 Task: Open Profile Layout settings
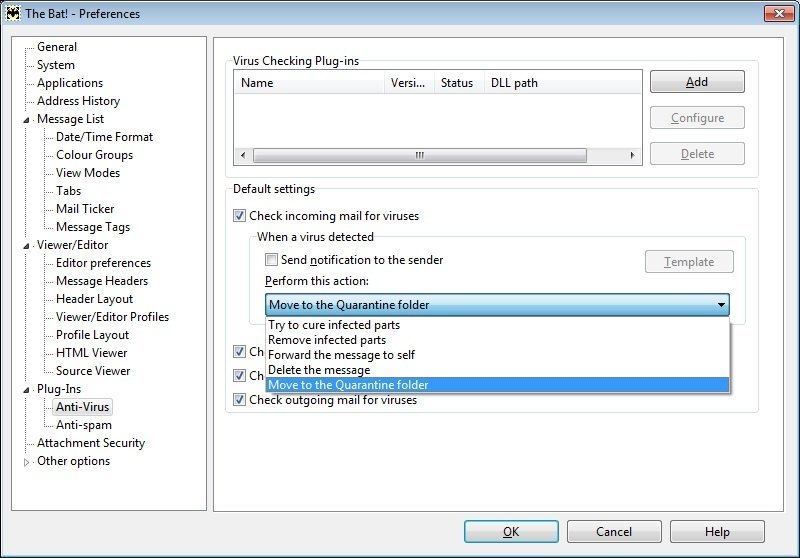[x=92, y=335]
